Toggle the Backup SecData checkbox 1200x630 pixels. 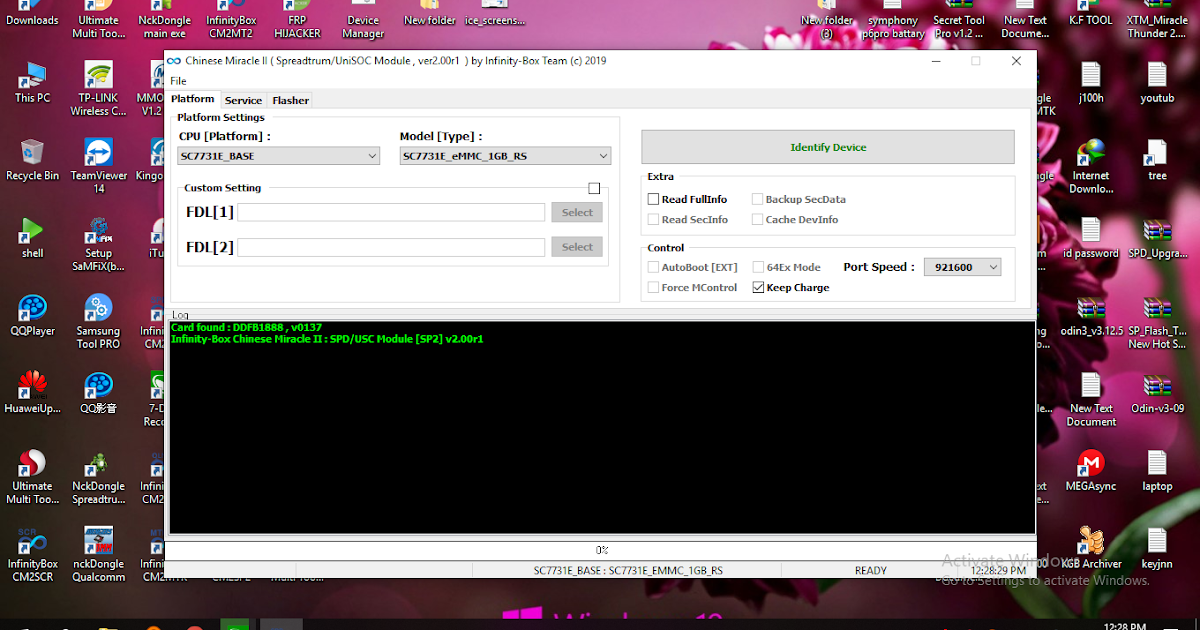pos(758,199)
